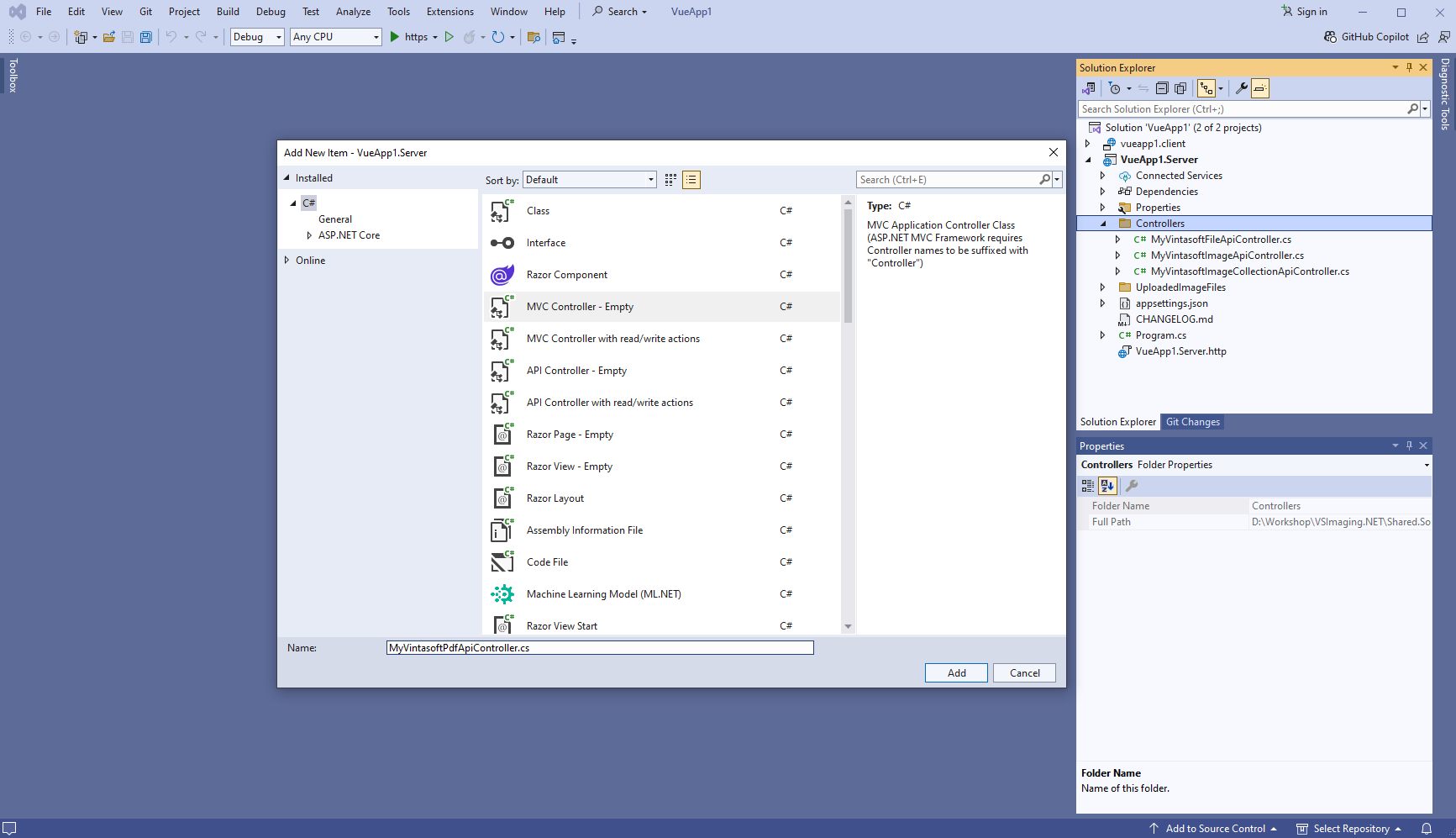The height and width of the screenshot is (838, 1456).
Task: Switch template list to medium icons view
Action: coord(670,180)
